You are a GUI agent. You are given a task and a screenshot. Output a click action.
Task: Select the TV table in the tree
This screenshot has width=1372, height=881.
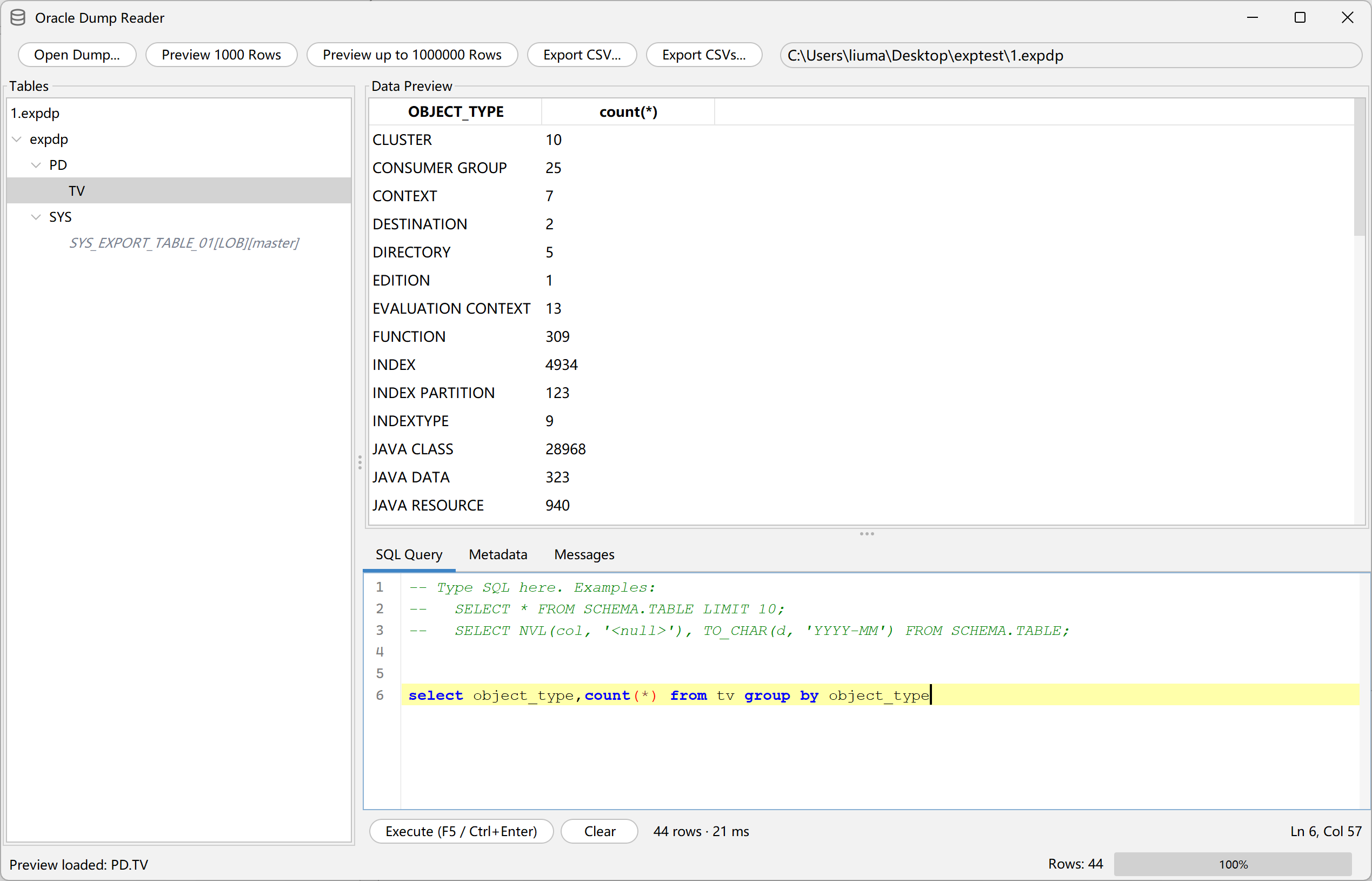77,191
